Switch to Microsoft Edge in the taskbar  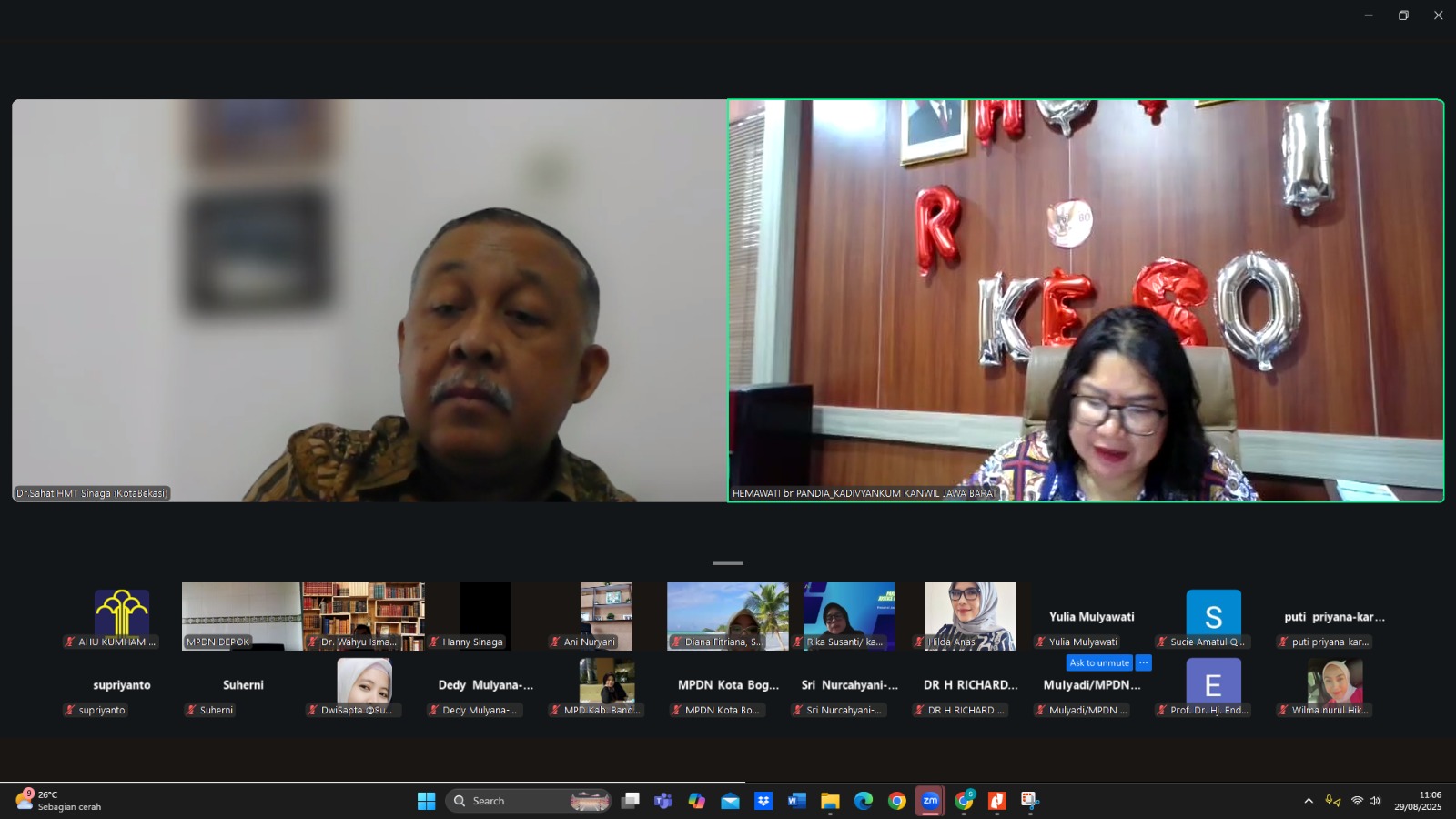click(864, 801)
